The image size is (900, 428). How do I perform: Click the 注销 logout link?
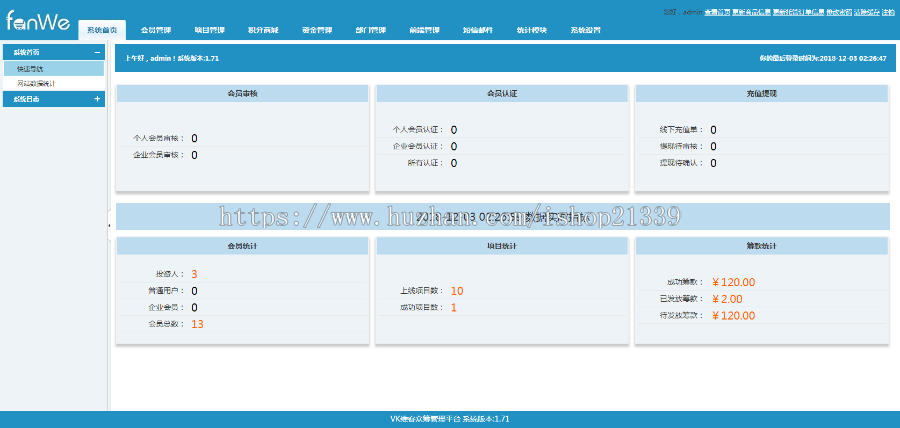[x=888, y=11]
